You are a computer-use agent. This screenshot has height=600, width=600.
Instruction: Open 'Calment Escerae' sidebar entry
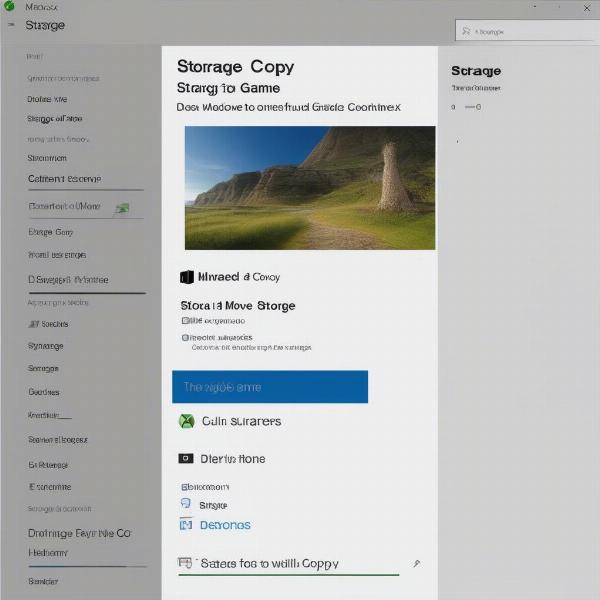(x=65, y=179)
